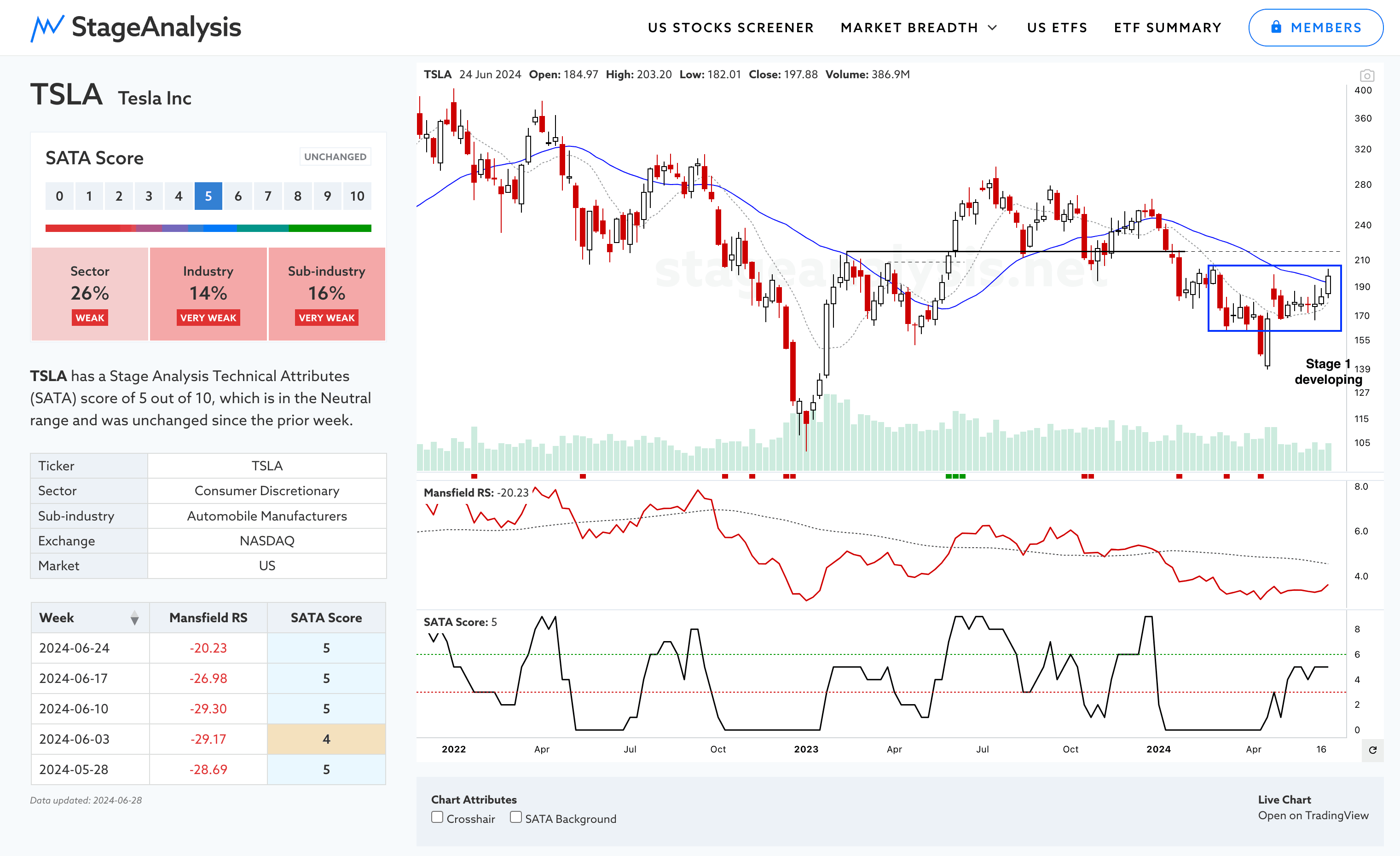Open US Stocks Screener menu item
This screenshot has height=856, width=1400.
pos(731,28)
